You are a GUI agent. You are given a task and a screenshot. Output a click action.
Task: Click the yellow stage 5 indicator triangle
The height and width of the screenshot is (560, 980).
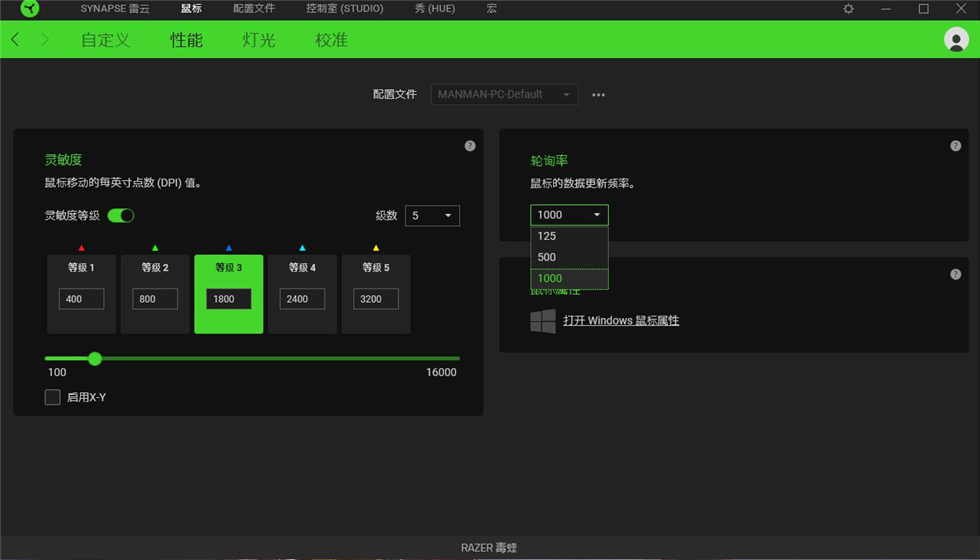pos(376,248)
